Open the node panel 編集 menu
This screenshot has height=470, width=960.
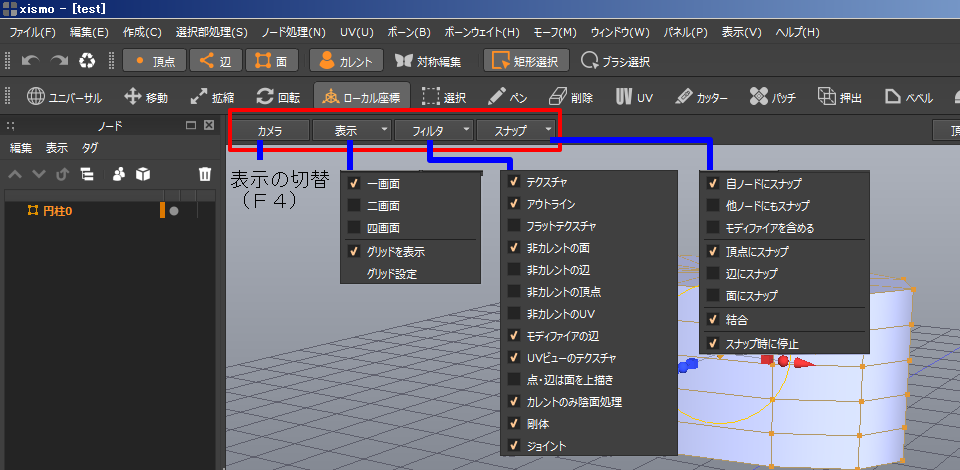tap(21, 147)
